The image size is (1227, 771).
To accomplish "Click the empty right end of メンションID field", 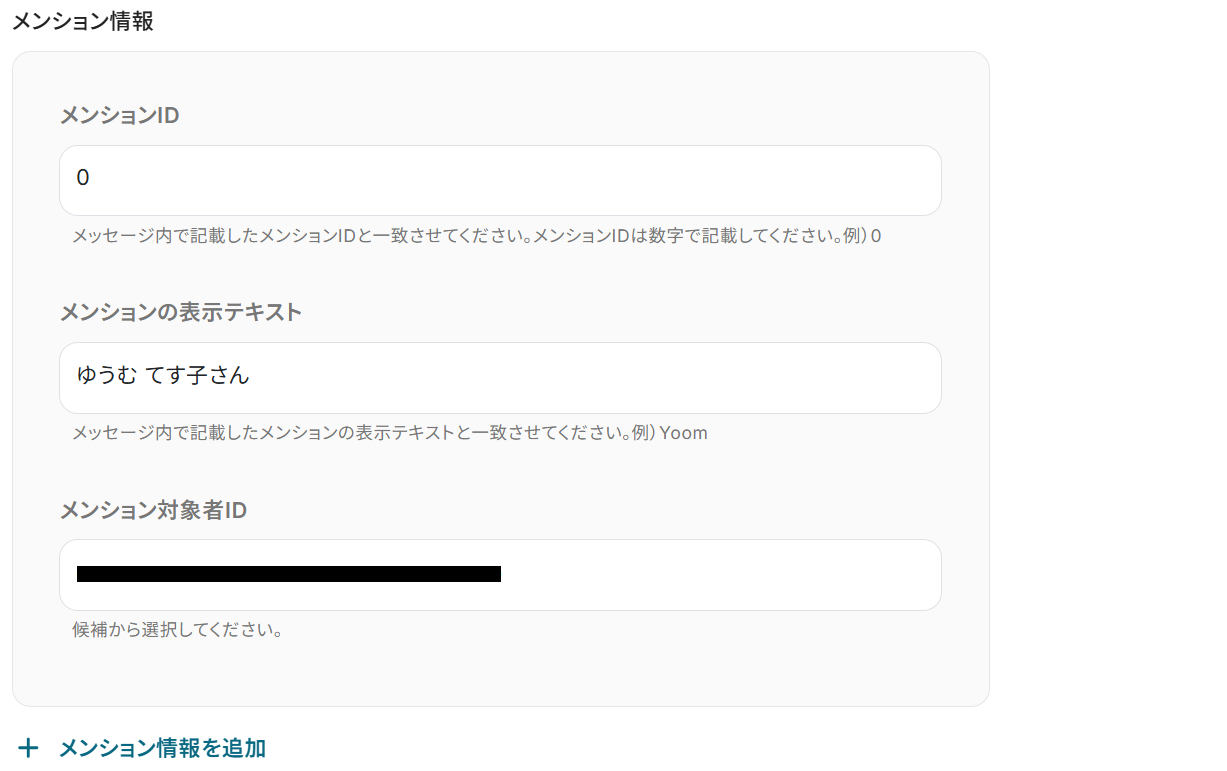I will click(880, 180).
